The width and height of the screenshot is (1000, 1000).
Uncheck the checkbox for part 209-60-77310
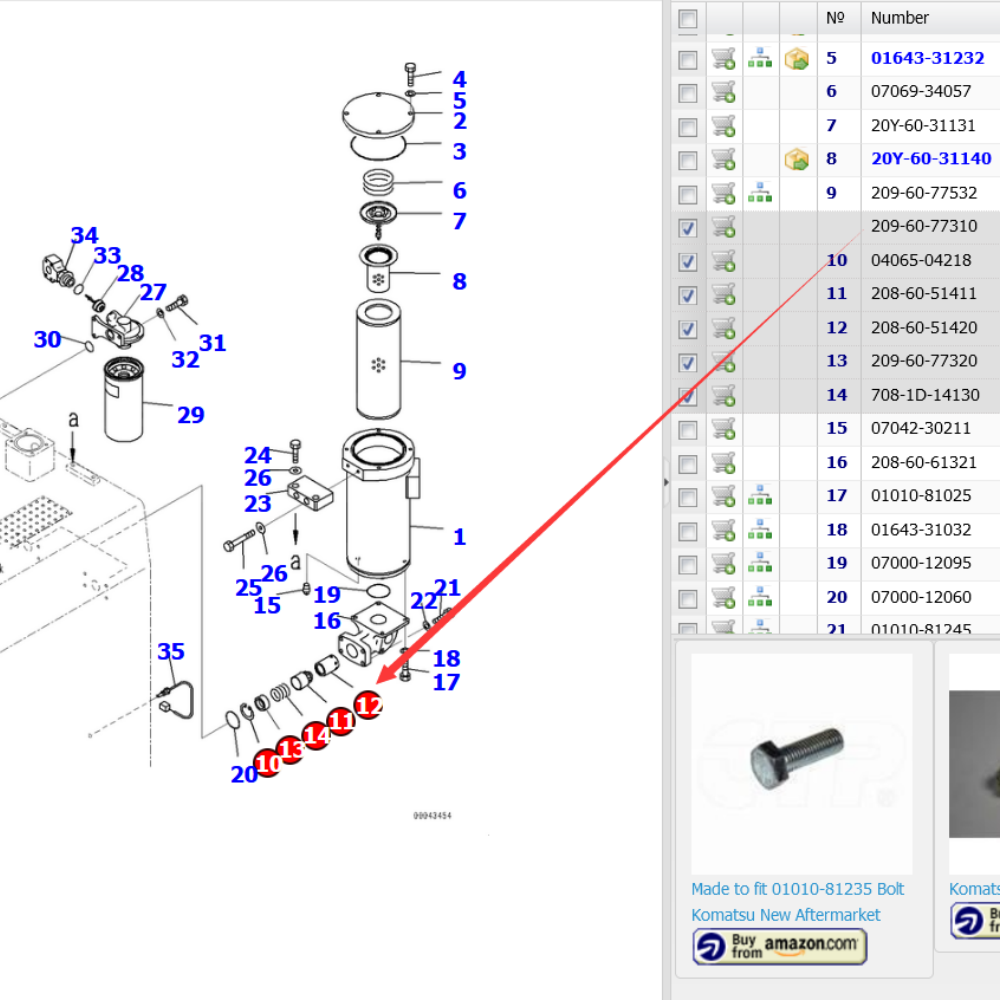[688, 228]
